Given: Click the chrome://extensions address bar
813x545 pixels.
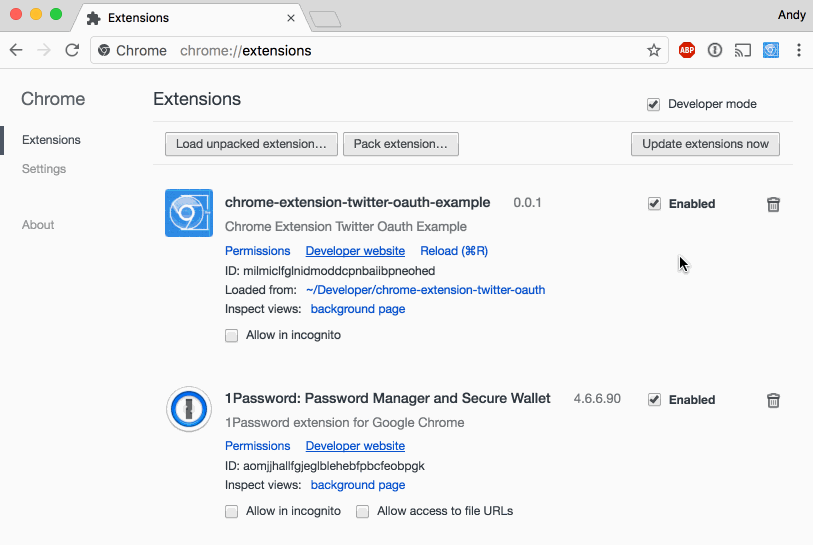Looking at the screenshot, I should [379, 50].
